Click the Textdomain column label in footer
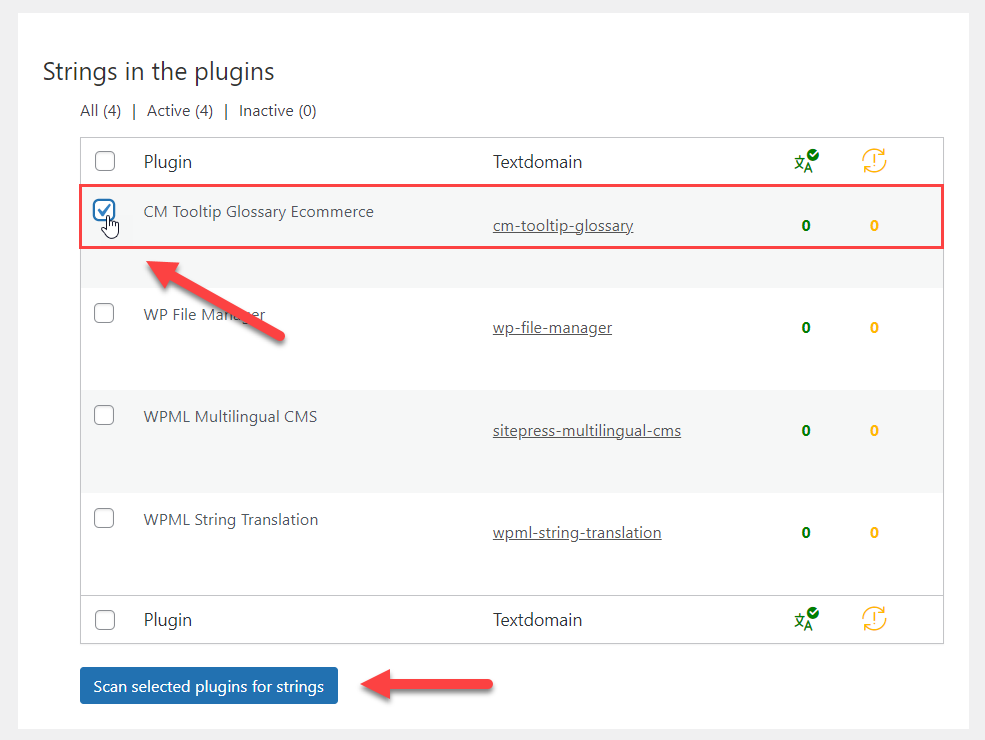Screen dimensions: 985x740 click(537, 620)
